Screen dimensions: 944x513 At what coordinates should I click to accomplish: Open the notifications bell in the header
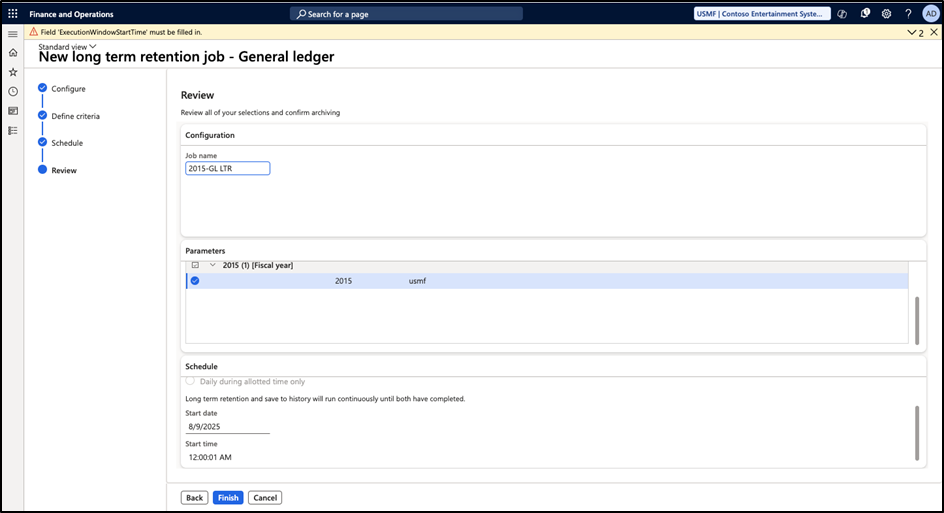pyautogui.click(x=864, y=14)
